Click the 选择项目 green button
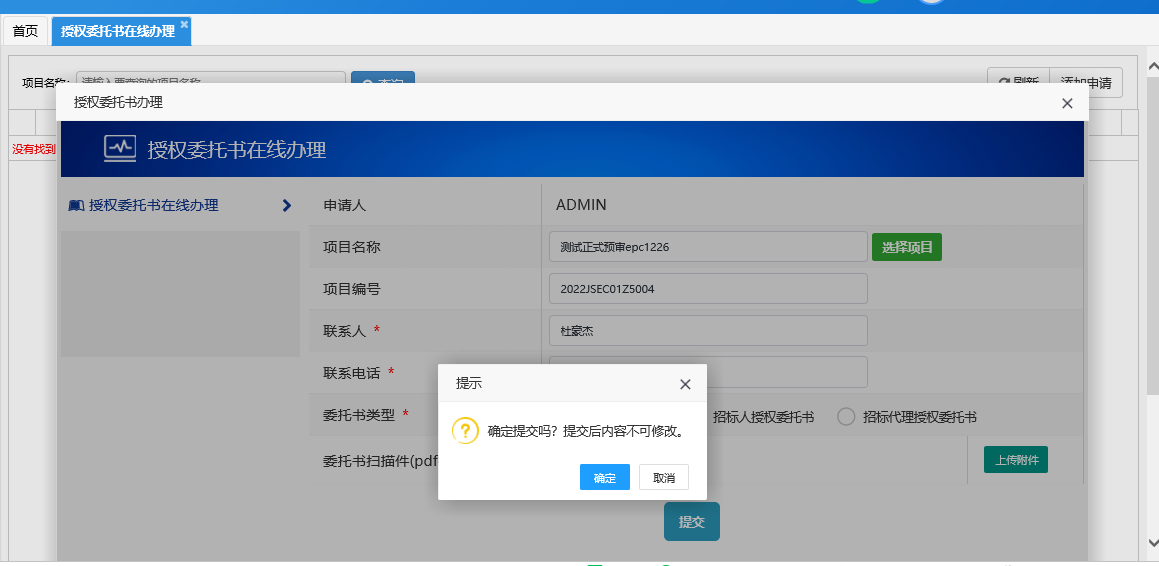 pos(907,247)
